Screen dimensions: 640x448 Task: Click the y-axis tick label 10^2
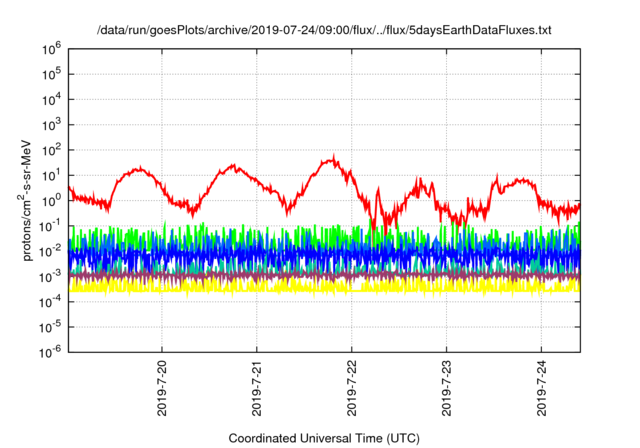[51, 150]
